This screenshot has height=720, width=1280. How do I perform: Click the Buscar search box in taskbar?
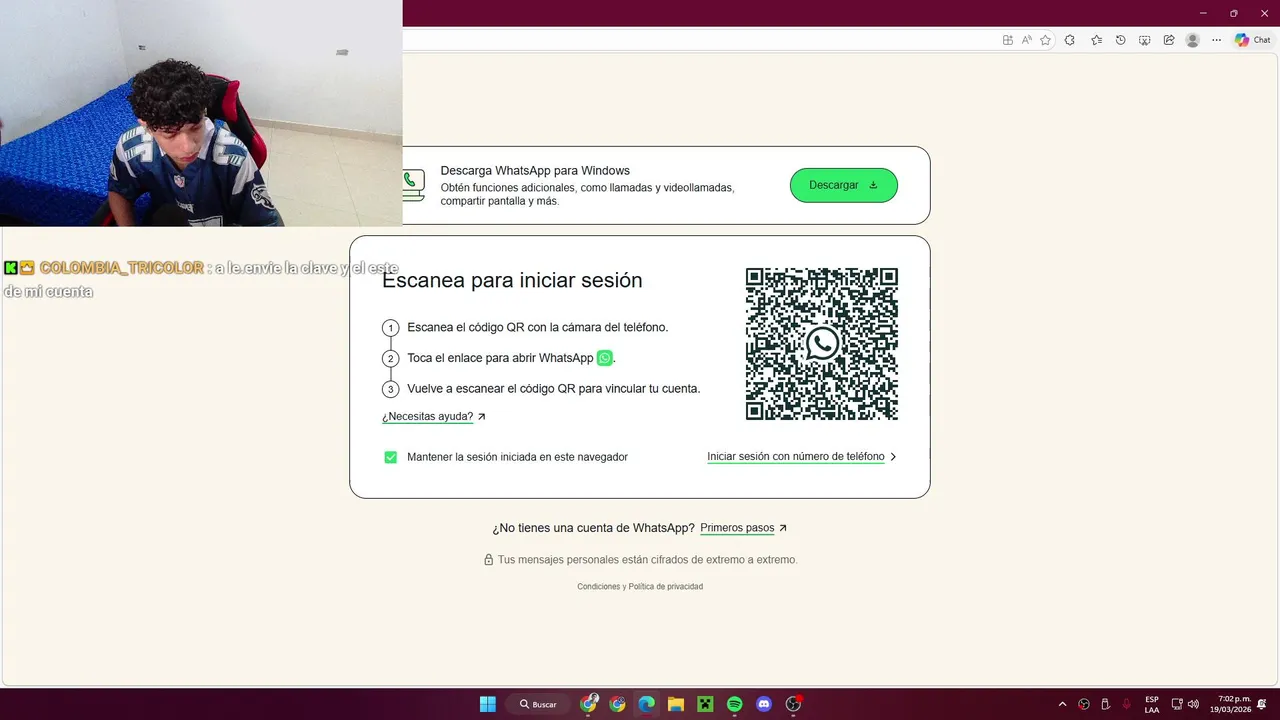point(538,704)
